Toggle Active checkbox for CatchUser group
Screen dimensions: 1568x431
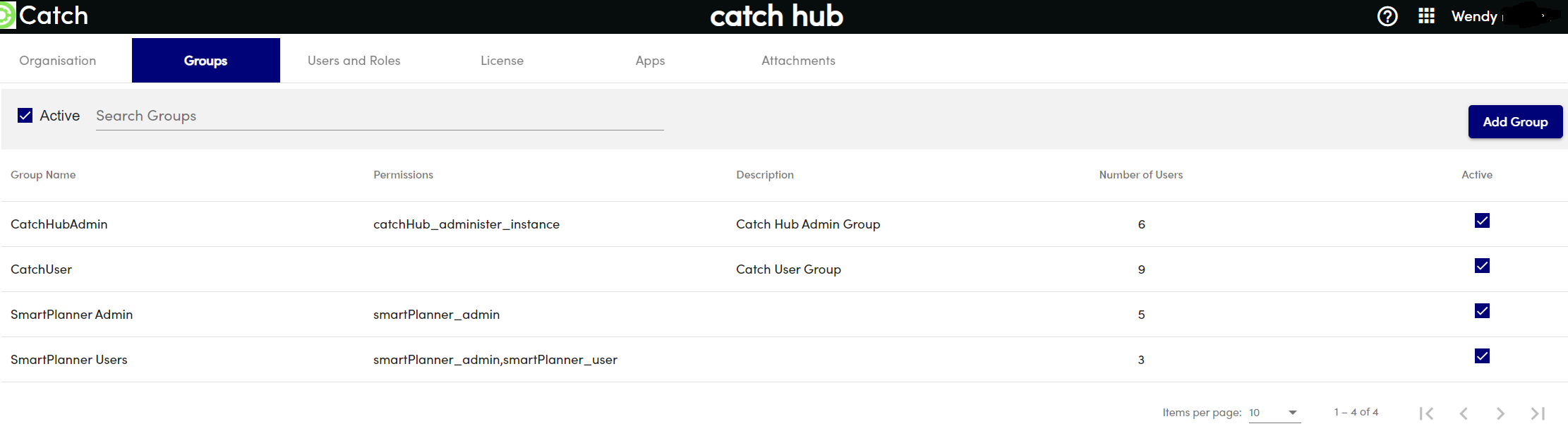point(1482,266)
